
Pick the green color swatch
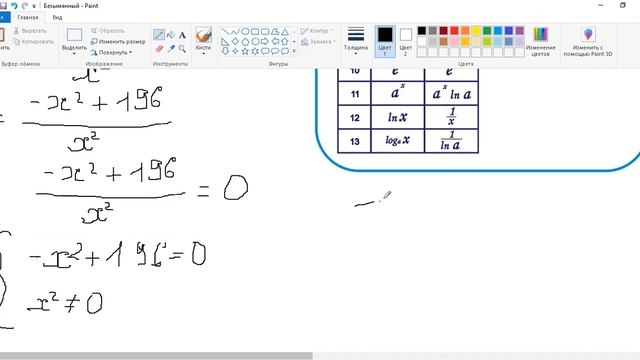pyautogui.click(x=487, y=31)
